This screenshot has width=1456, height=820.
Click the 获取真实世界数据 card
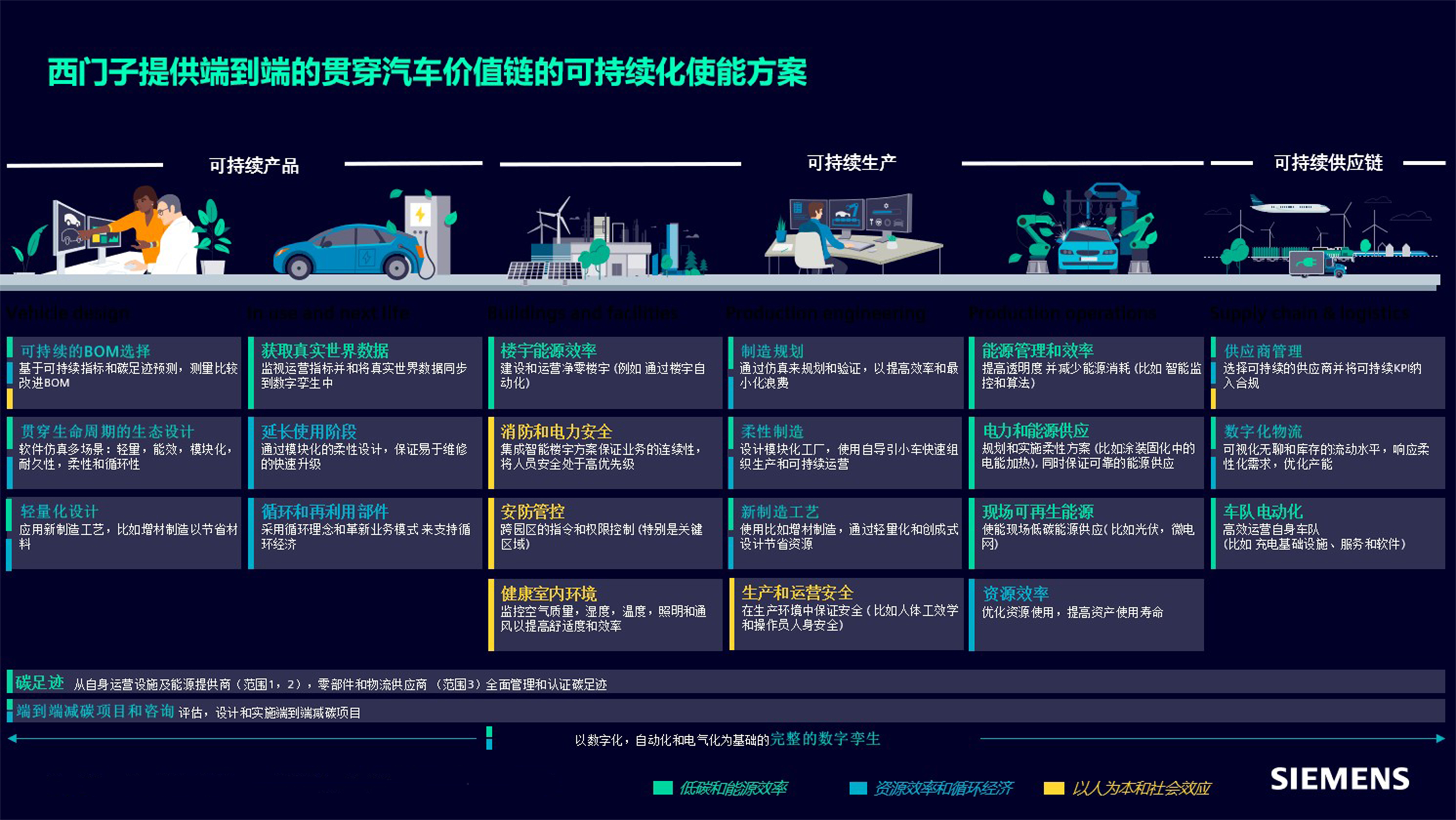point(365,373)
